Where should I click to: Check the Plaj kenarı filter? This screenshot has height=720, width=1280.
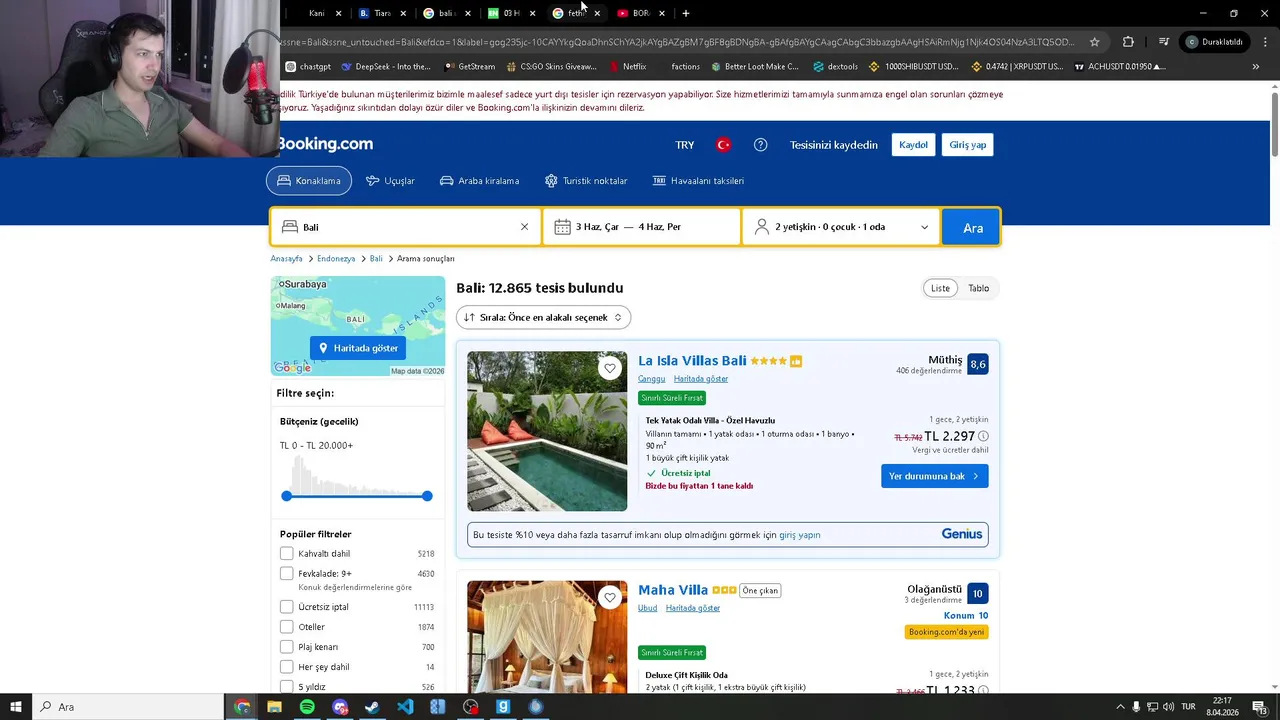pos(287,647)
